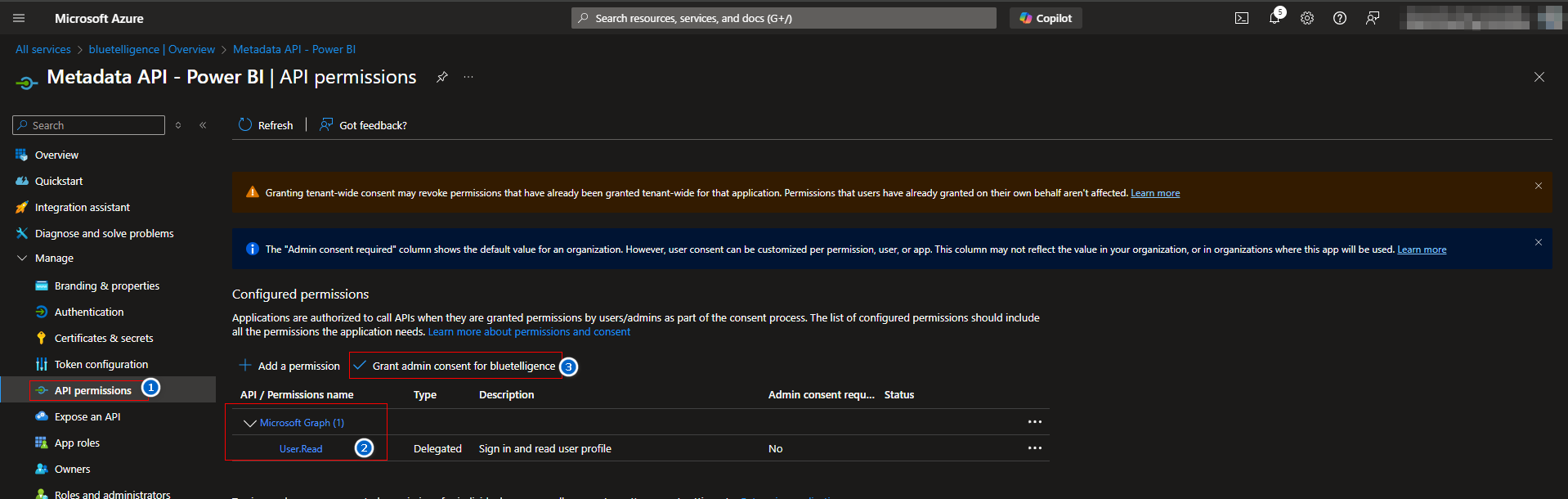Open the User.Read permission link
The height and width of the screenshot is (499, 1568).
click(x=301, y=449)
